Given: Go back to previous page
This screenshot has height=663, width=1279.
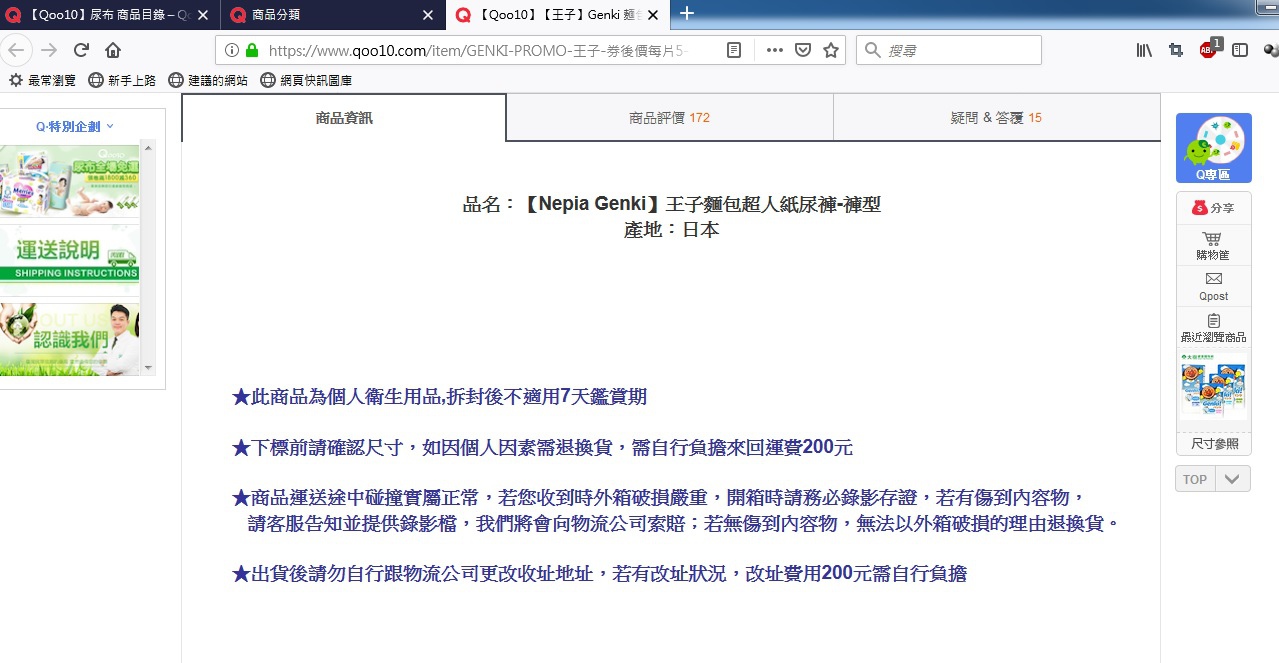Looking at the screenshot, I should point(17,50).
